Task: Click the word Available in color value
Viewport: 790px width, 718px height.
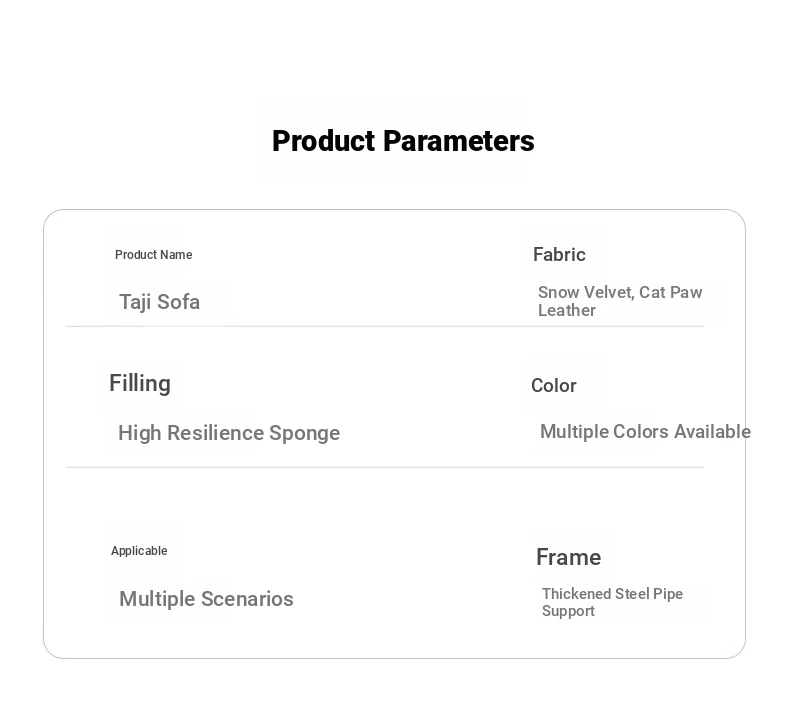Action: (x=712, y=432)
